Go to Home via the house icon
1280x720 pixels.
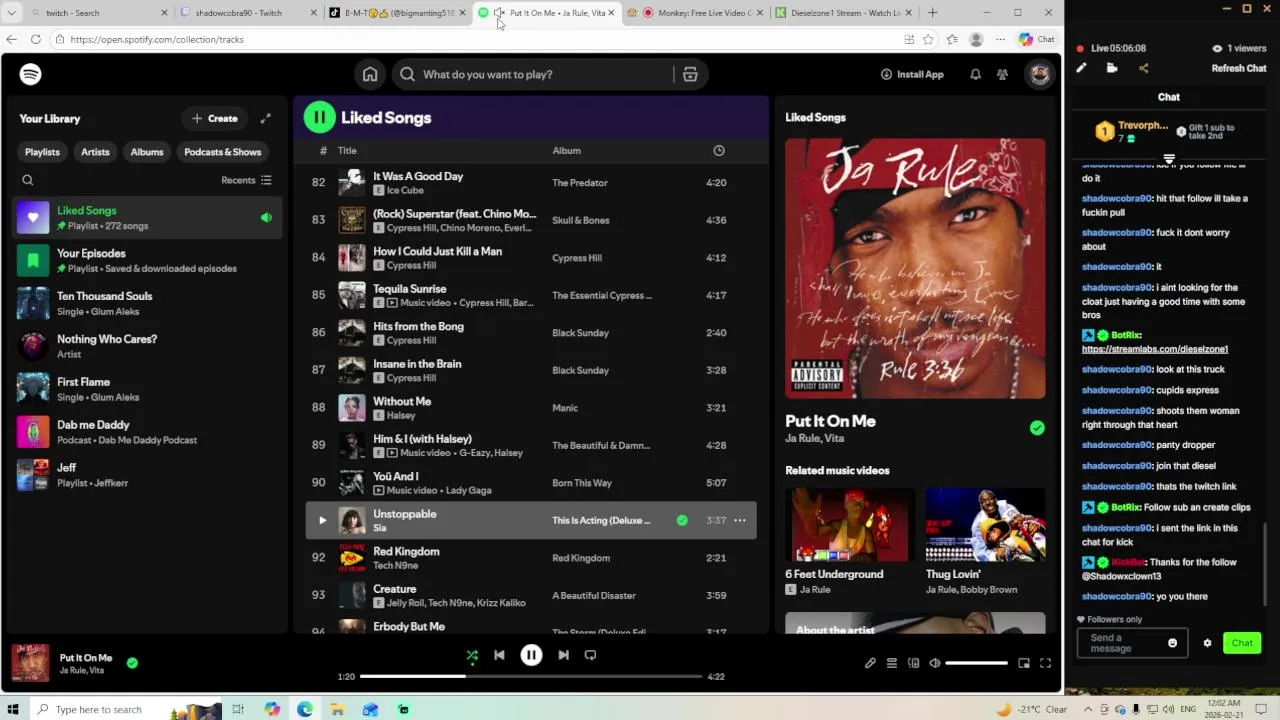tap(370, 74)
